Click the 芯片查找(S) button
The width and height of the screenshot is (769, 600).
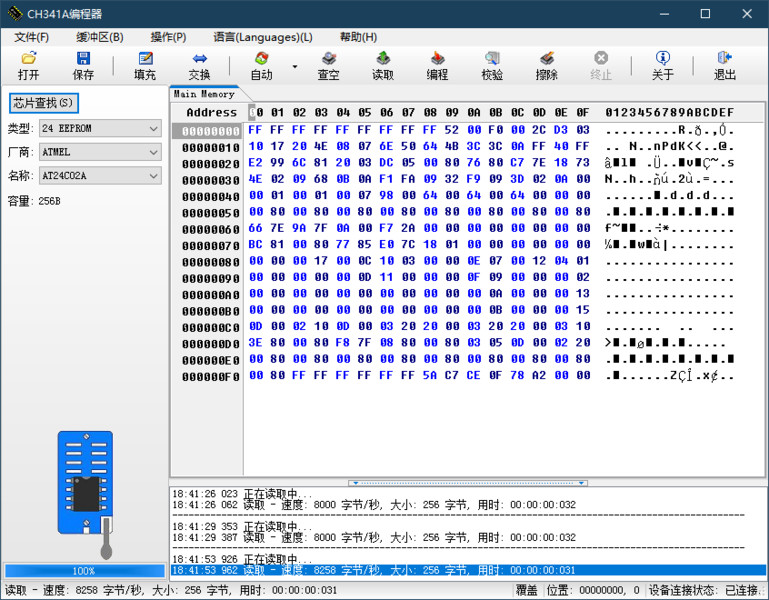pos(43,103)
